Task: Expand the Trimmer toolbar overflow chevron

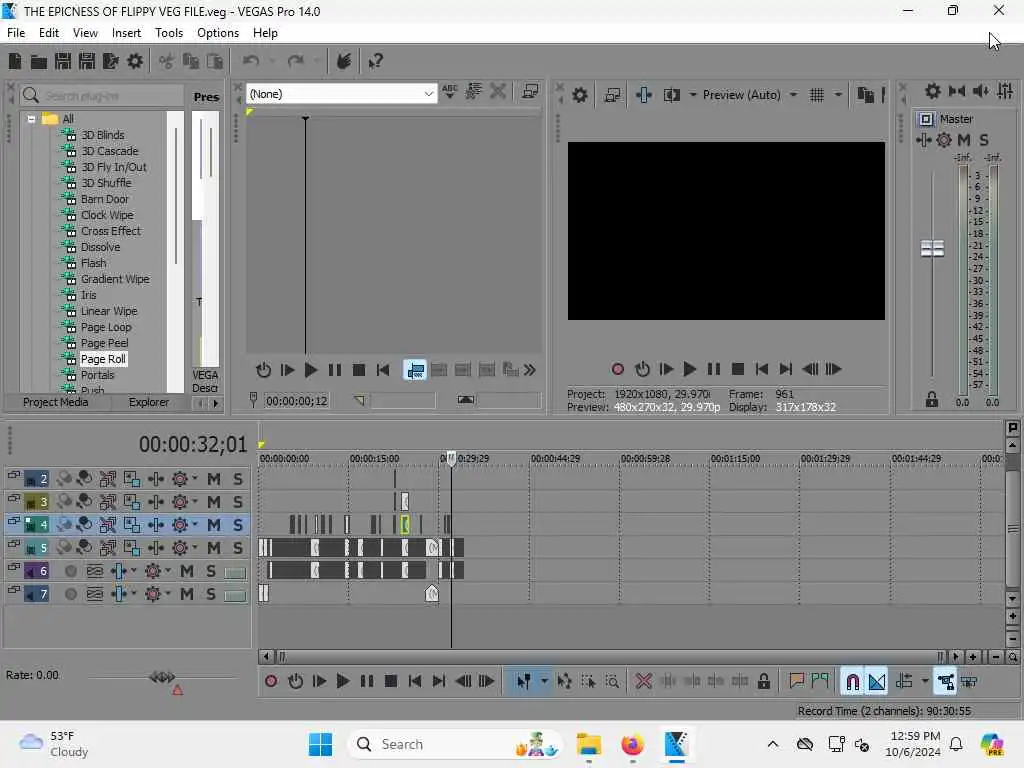Action: [530, 370]
